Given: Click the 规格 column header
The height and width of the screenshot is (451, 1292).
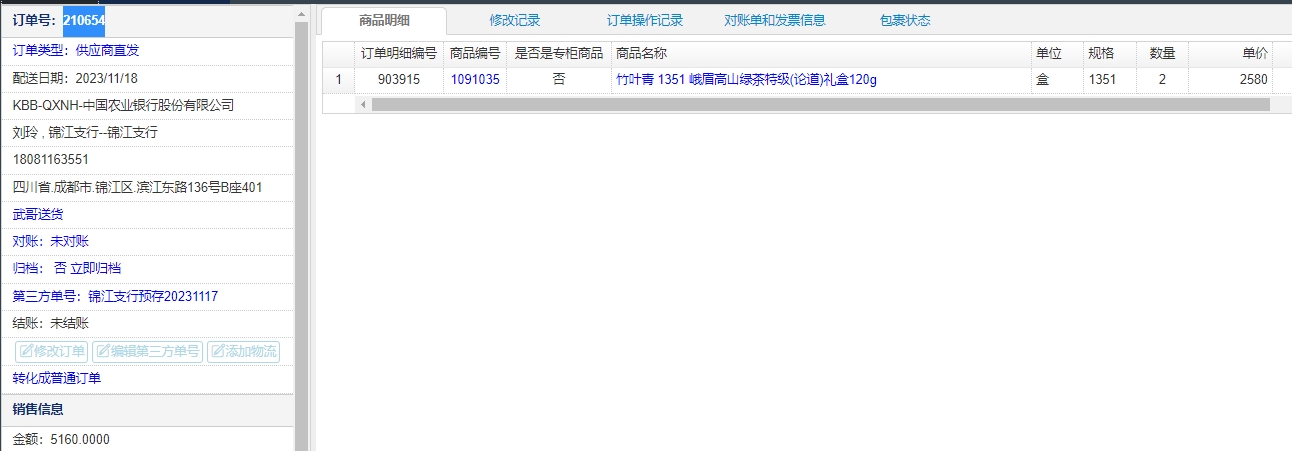Looking at the screenshot, I should click(1109, 53).
